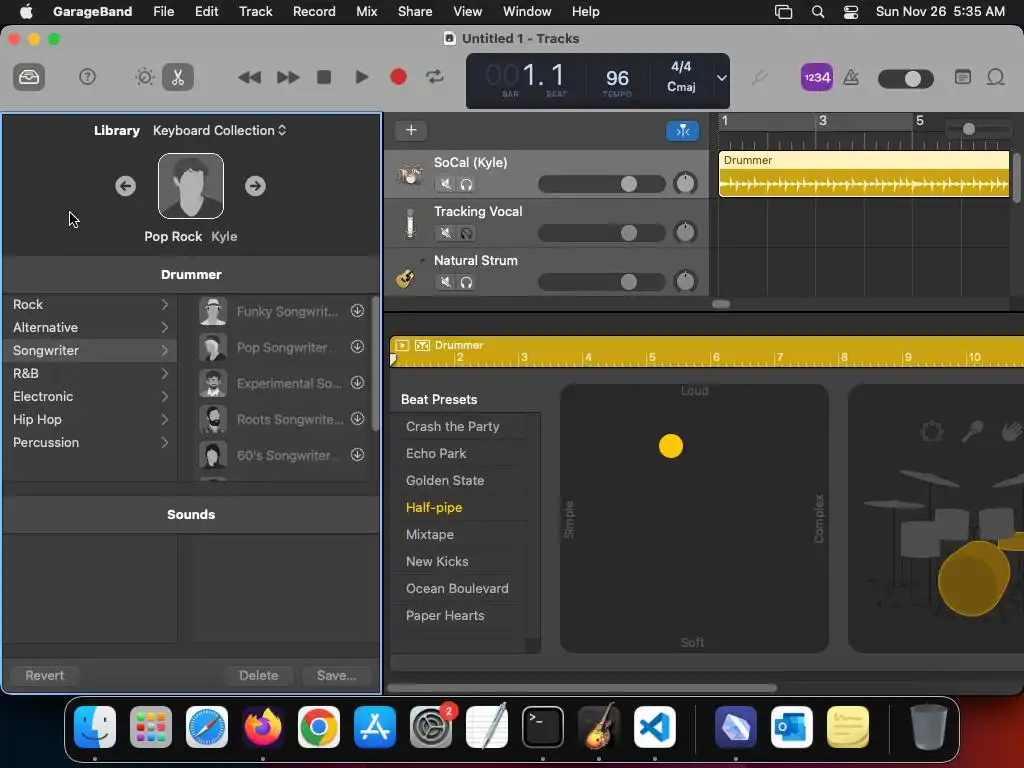Select the acoustic guitar track icon
Image resolution: width=1024 pixels, height=768 pixels.
click(x=406, y=277)
